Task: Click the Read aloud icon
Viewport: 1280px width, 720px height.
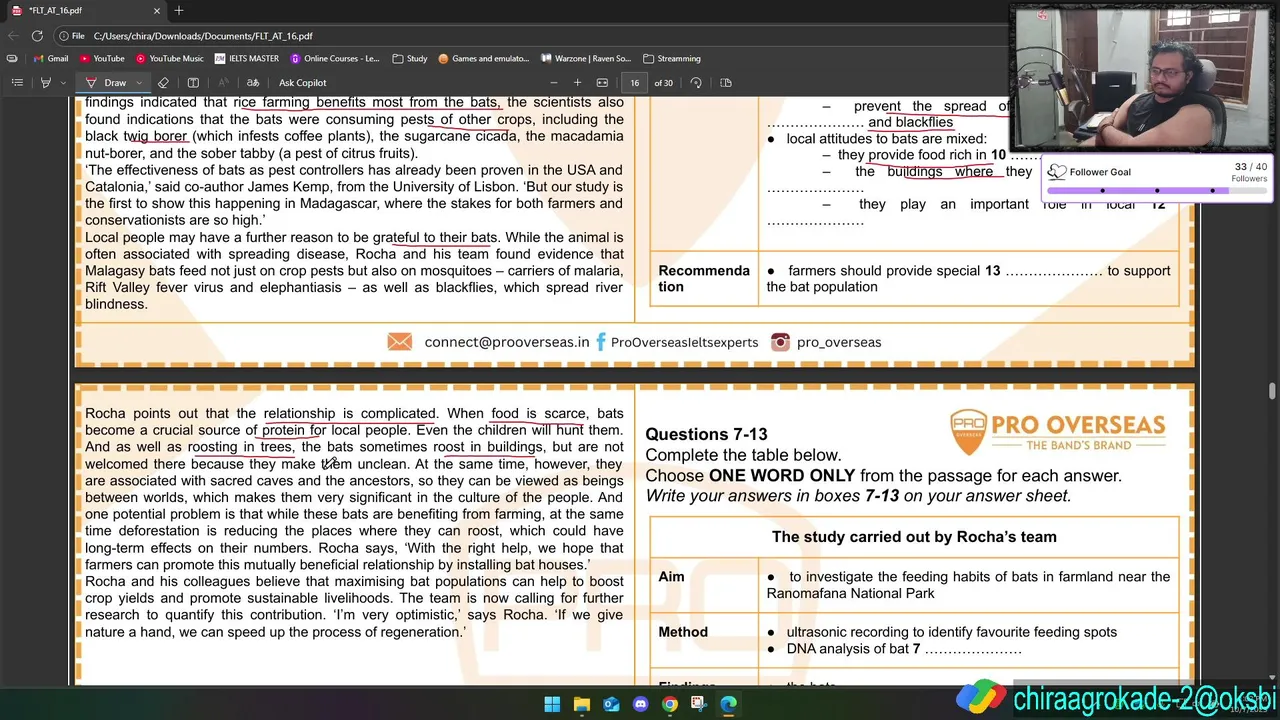Action: (223, 83)
